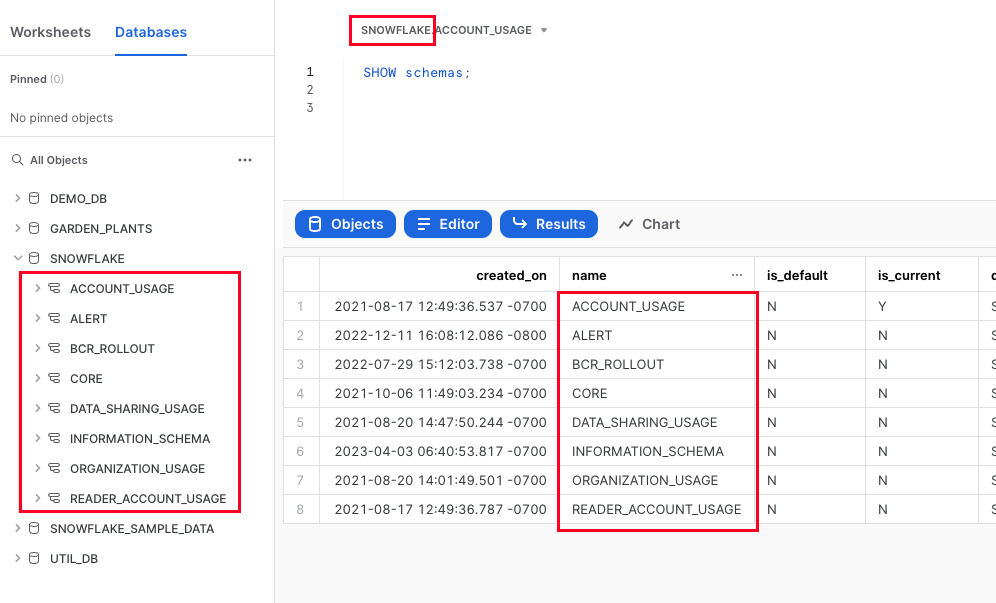
Task: Select the ORGANIZATION_USAGE results cell
Action: point(657,480)
